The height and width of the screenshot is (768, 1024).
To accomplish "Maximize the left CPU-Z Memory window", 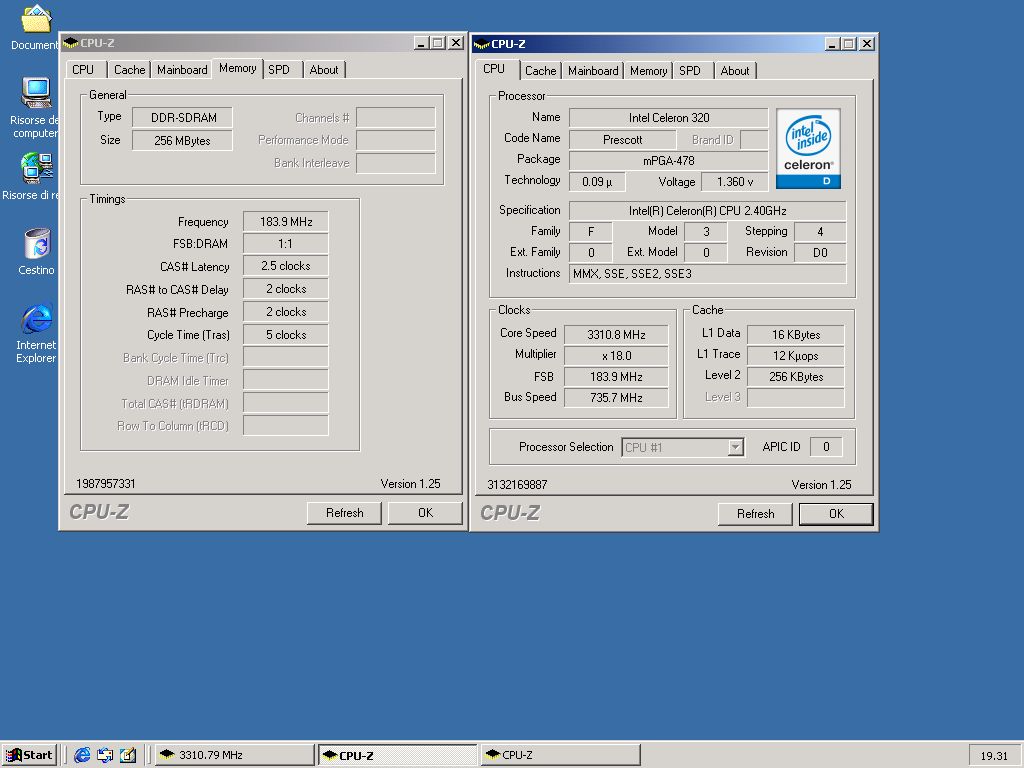I will [438, 43].
